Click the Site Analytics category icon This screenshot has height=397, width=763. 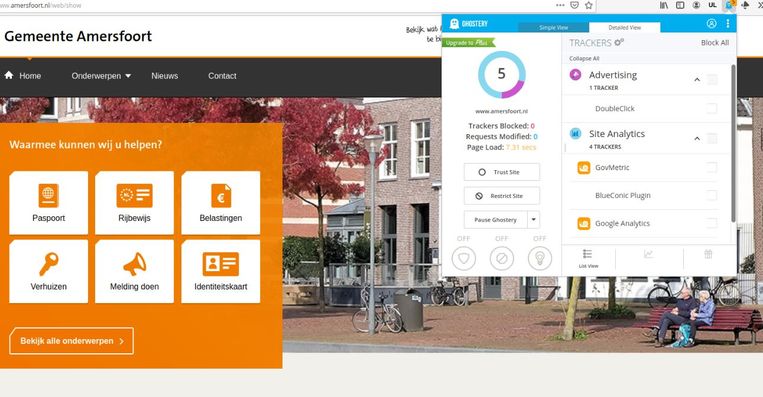click(575, 133)
